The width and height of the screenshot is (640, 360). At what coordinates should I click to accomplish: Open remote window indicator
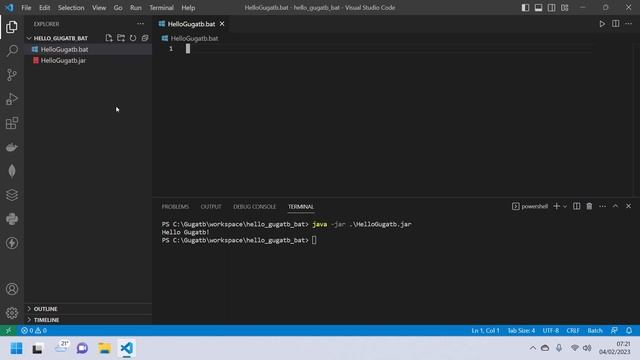[x=8, y=330]
